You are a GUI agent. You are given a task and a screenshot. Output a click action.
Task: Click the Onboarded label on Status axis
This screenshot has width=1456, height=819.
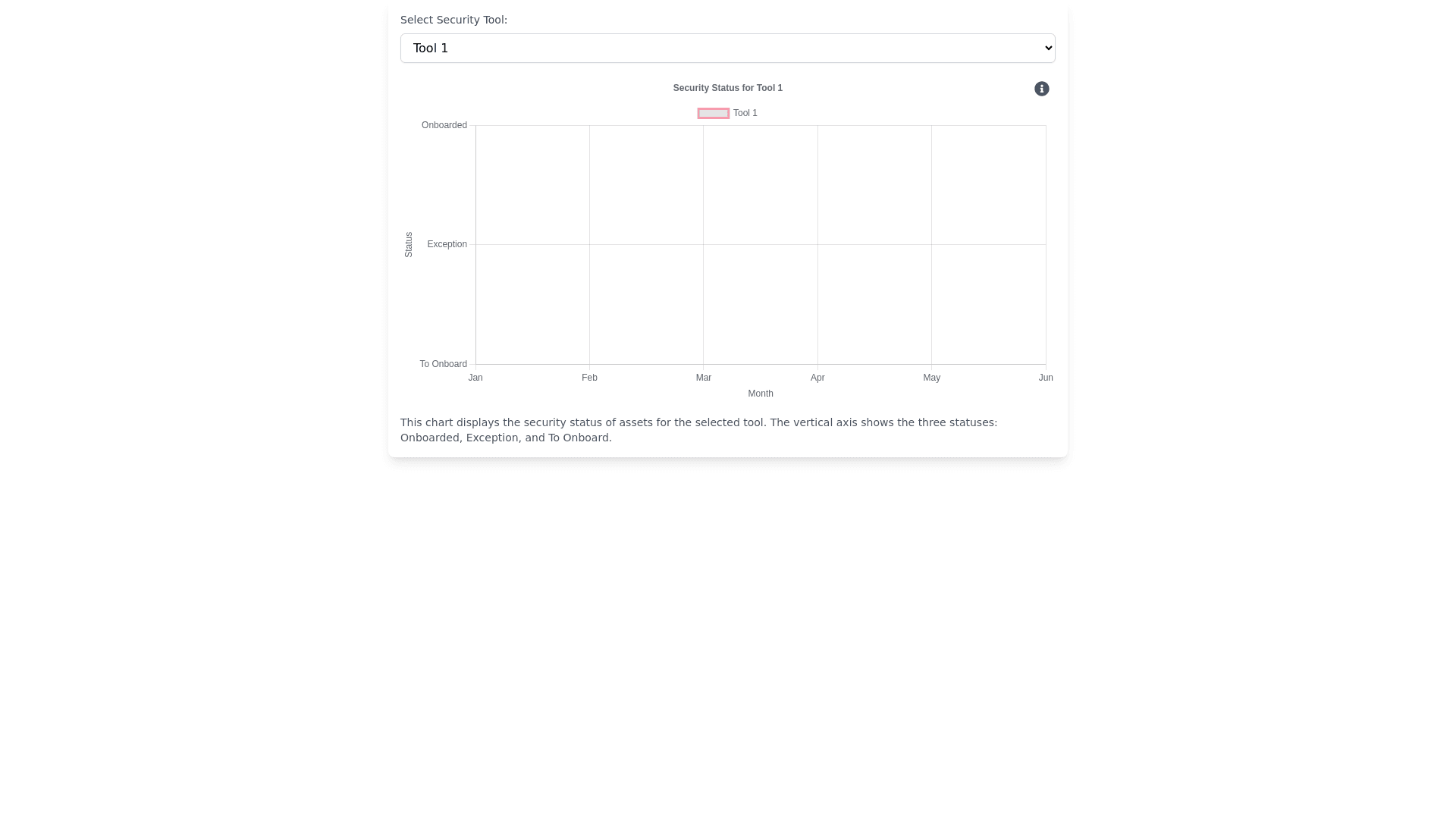click(x=444, y=125)
